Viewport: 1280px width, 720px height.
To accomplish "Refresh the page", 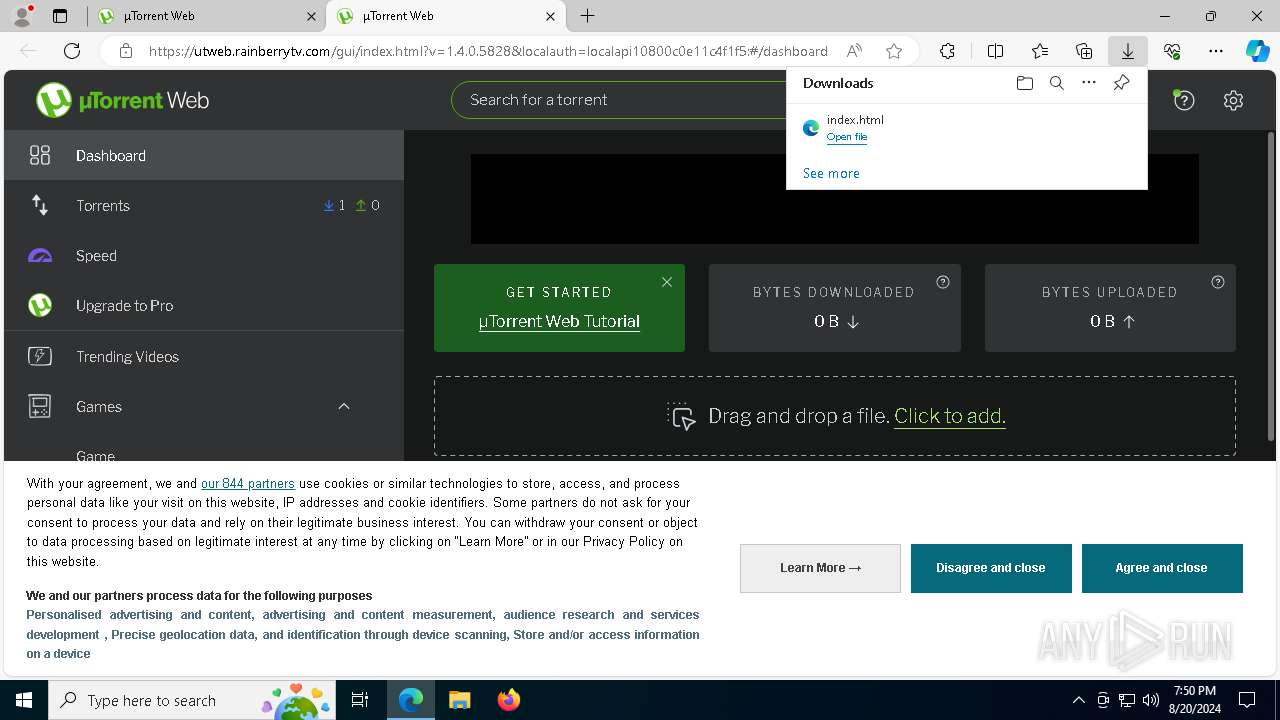I will pyautogui.click(x=72, y=51).
